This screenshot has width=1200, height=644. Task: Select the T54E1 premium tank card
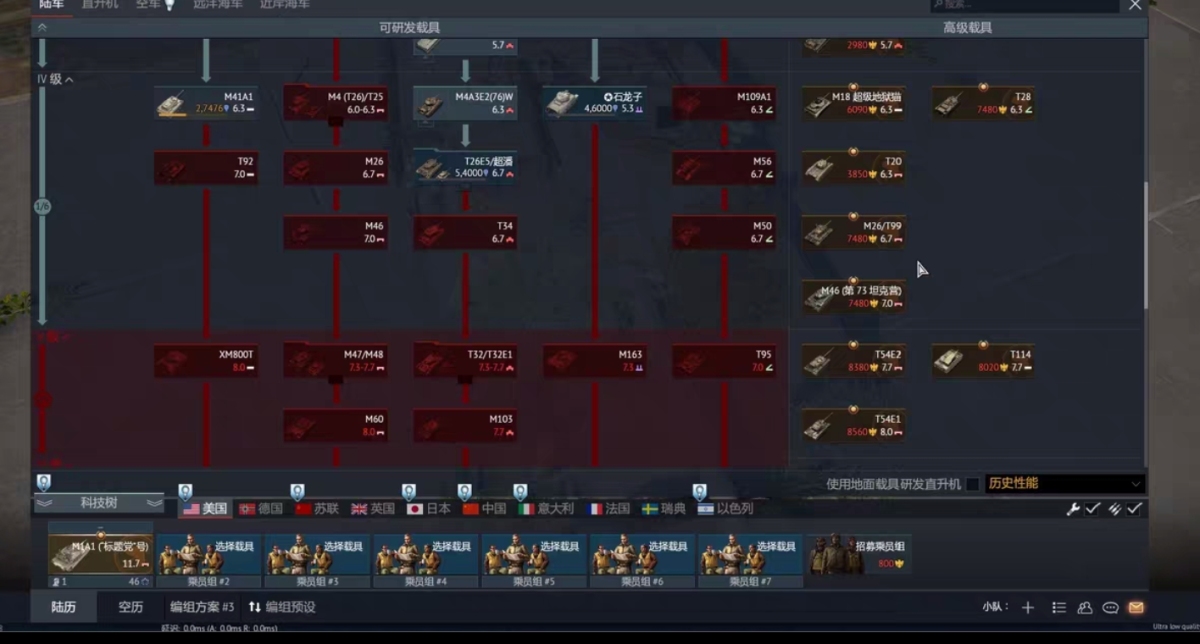click(854, 425)
